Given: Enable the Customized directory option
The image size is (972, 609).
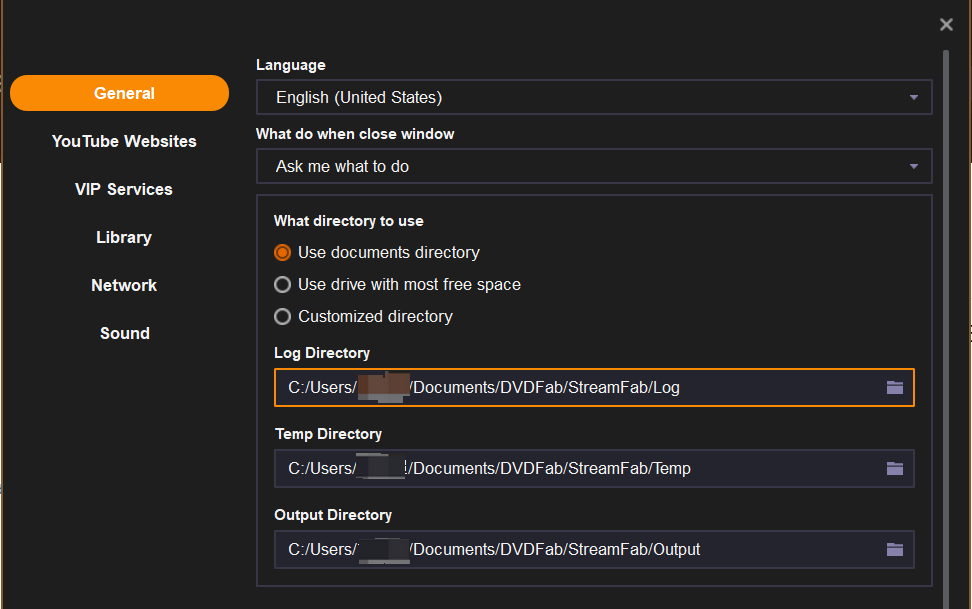Looking at the screenshot, I should tap(283, 317).
